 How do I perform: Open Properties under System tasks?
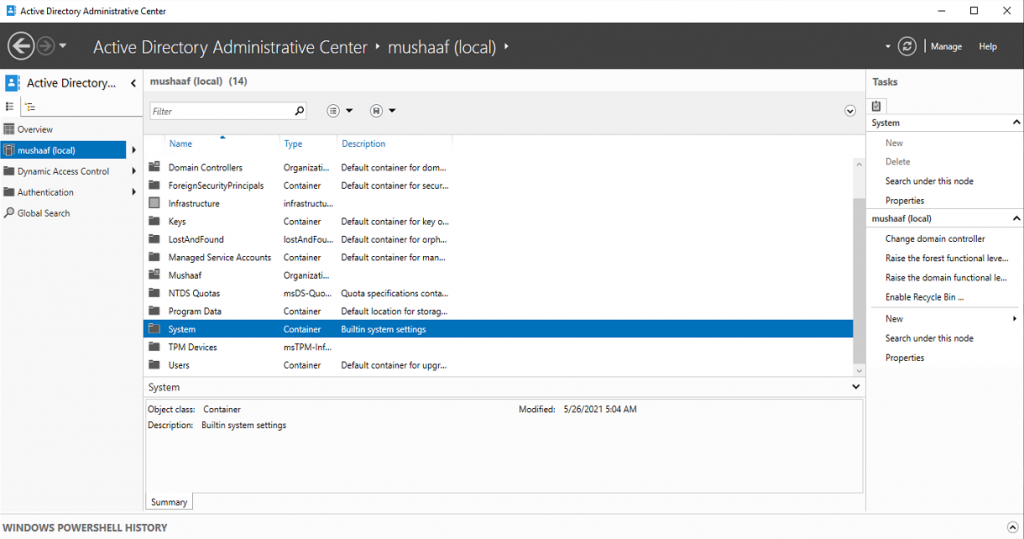click(x=904, y=201)
